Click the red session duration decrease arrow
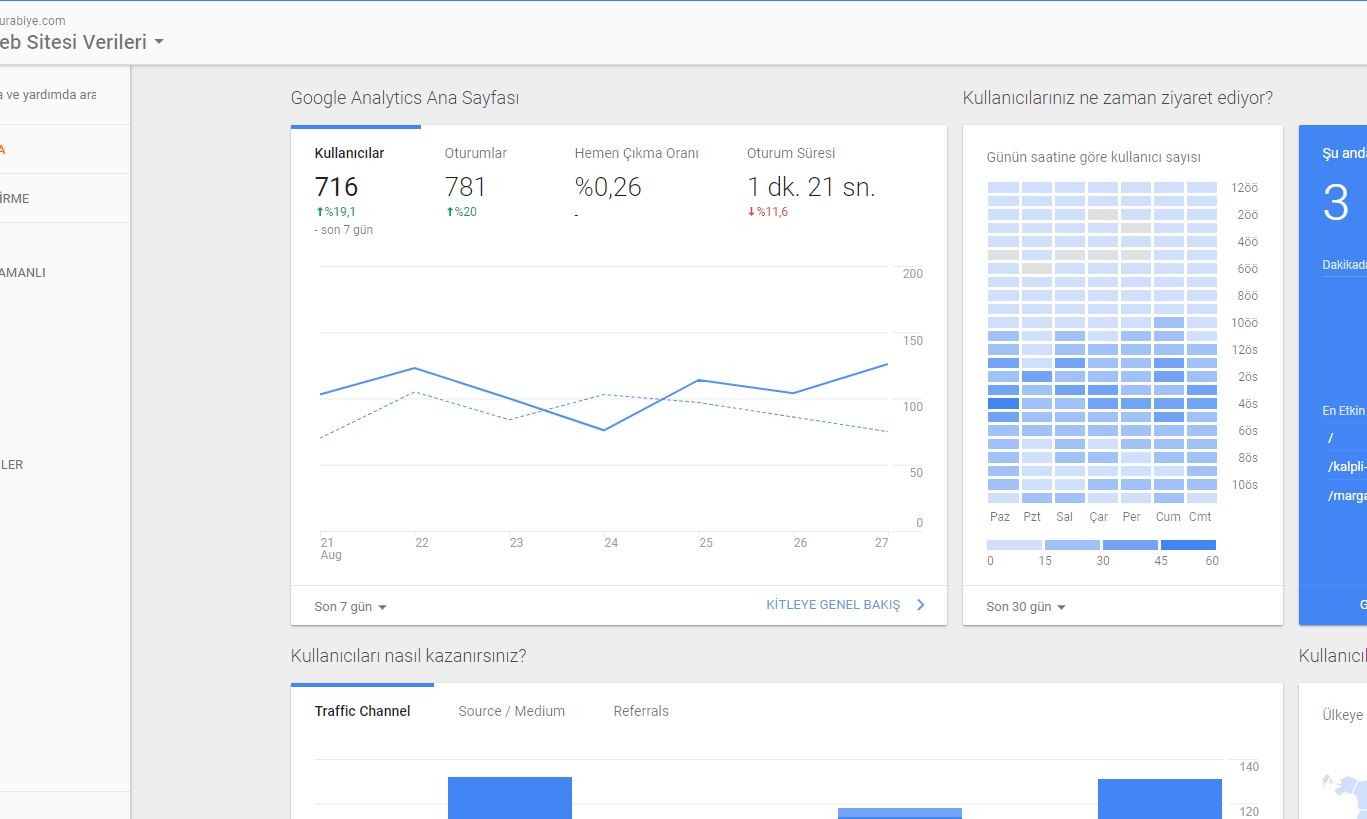Viewport: 1367px width, 819px height. 751,212
